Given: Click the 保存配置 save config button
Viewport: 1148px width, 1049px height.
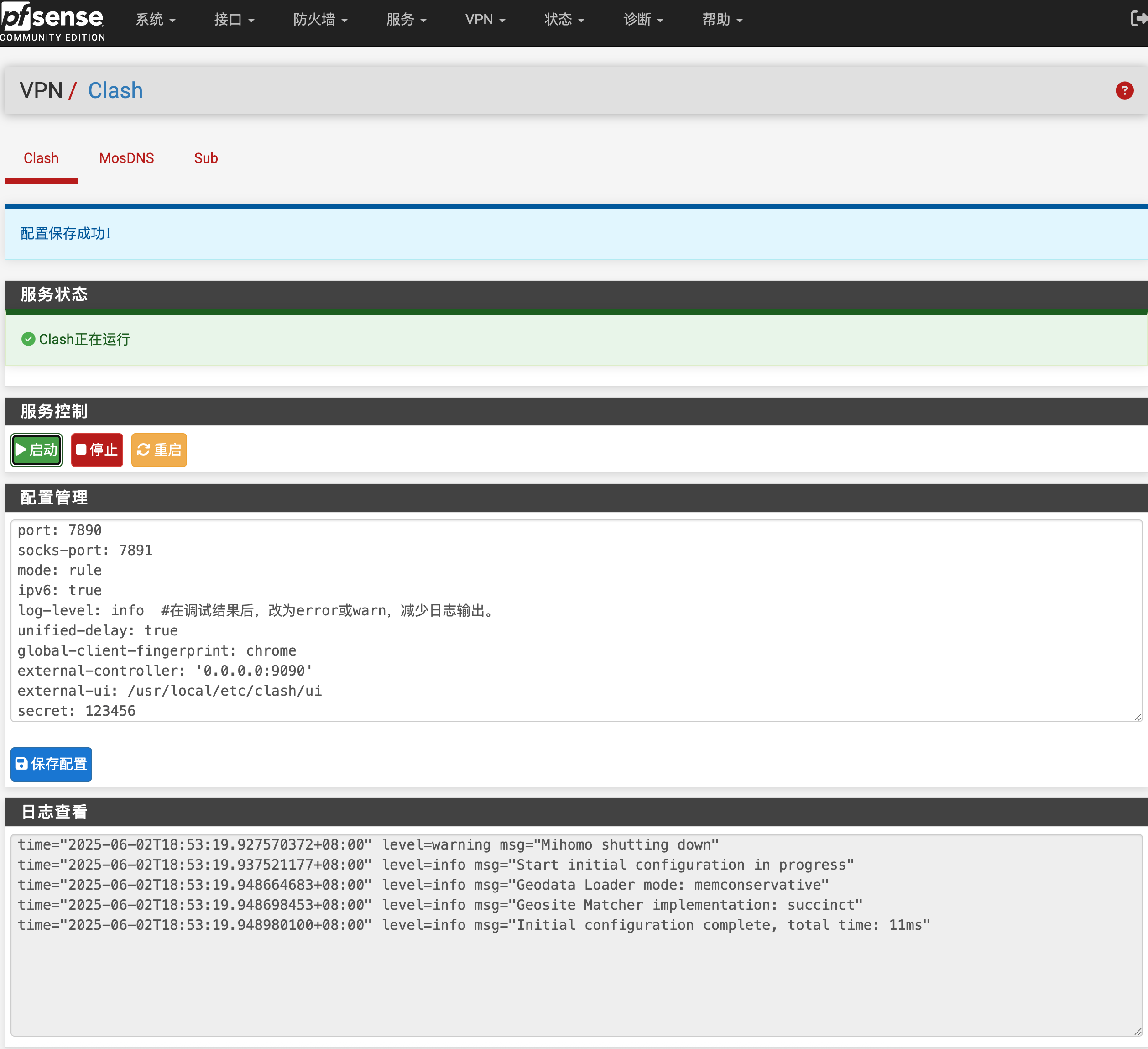Looking at the screenshot, I should coord(51,764).
